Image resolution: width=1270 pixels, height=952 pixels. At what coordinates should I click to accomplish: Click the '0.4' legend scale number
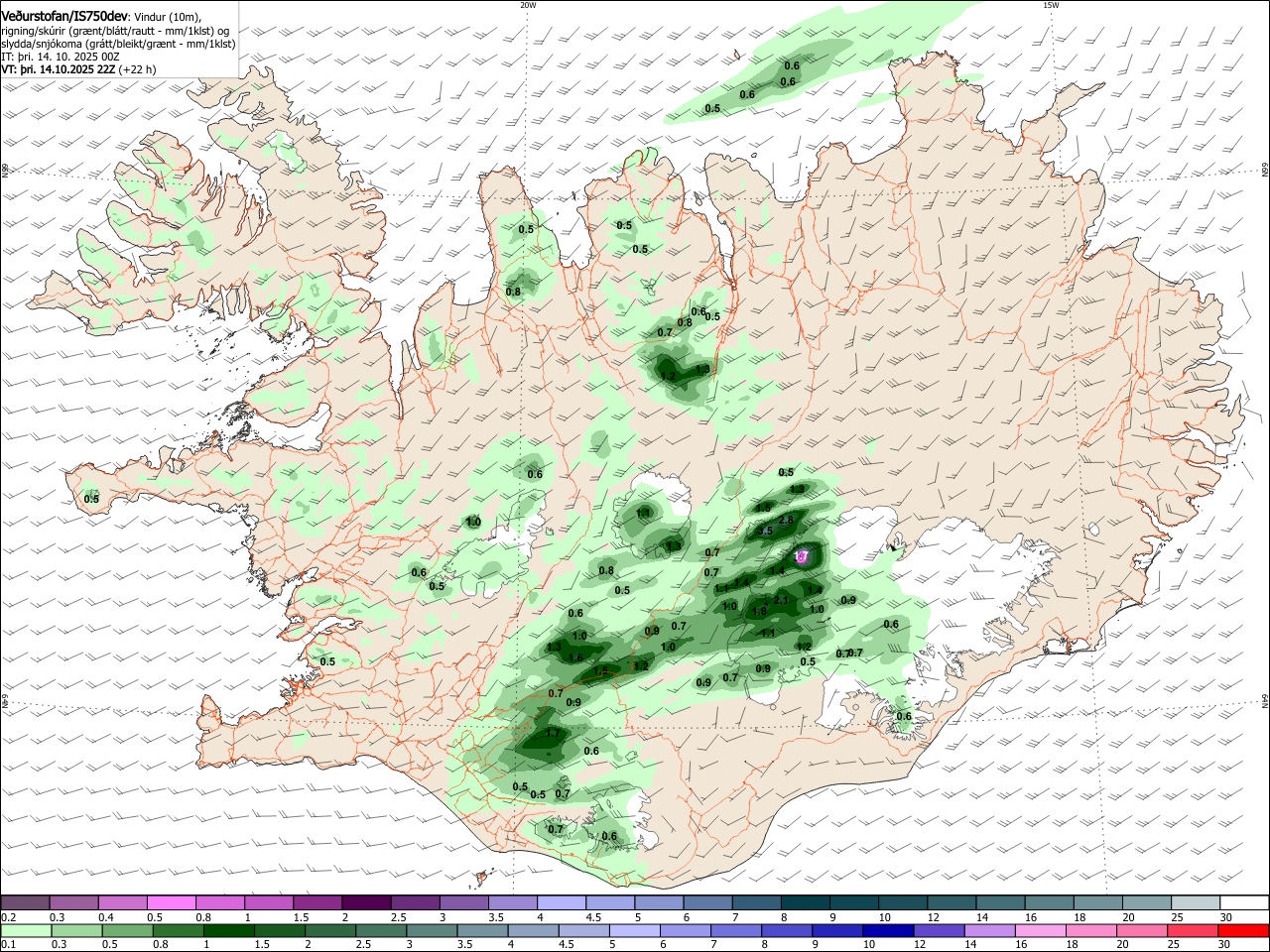(x=106, y=917)
